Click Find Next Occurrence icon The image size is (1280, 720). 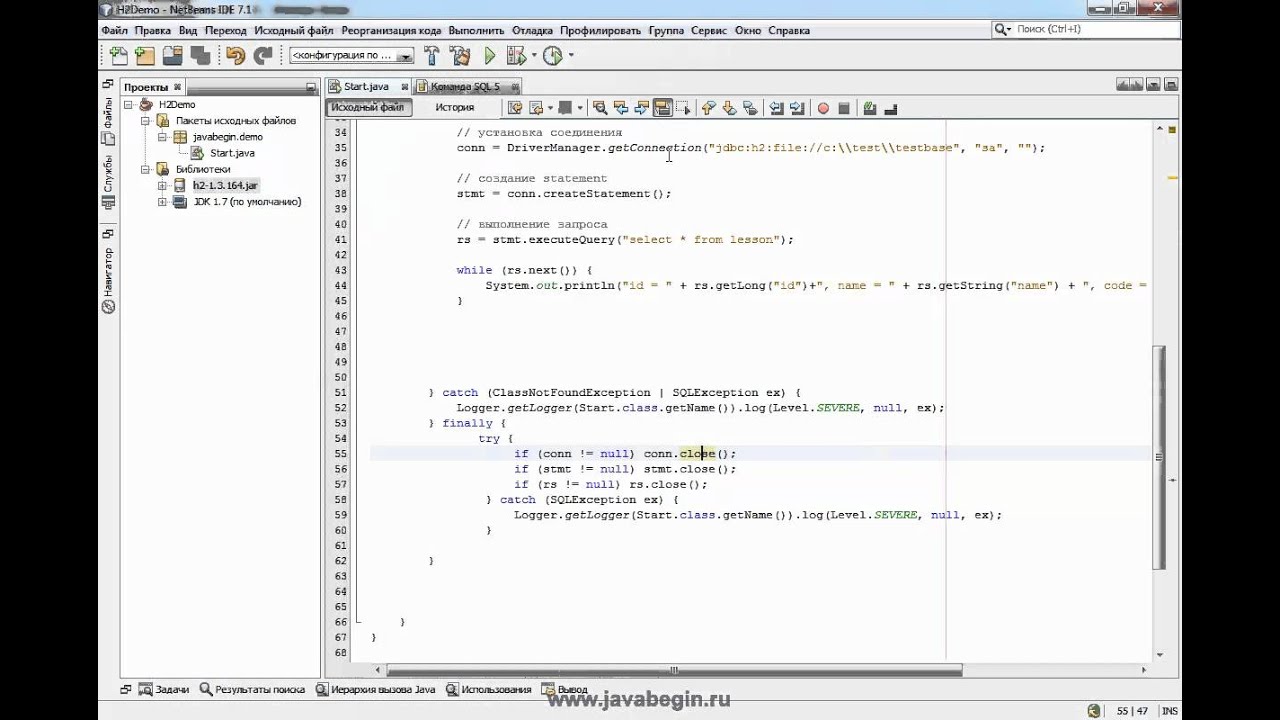pyautogui.click(x=642, y=108)
